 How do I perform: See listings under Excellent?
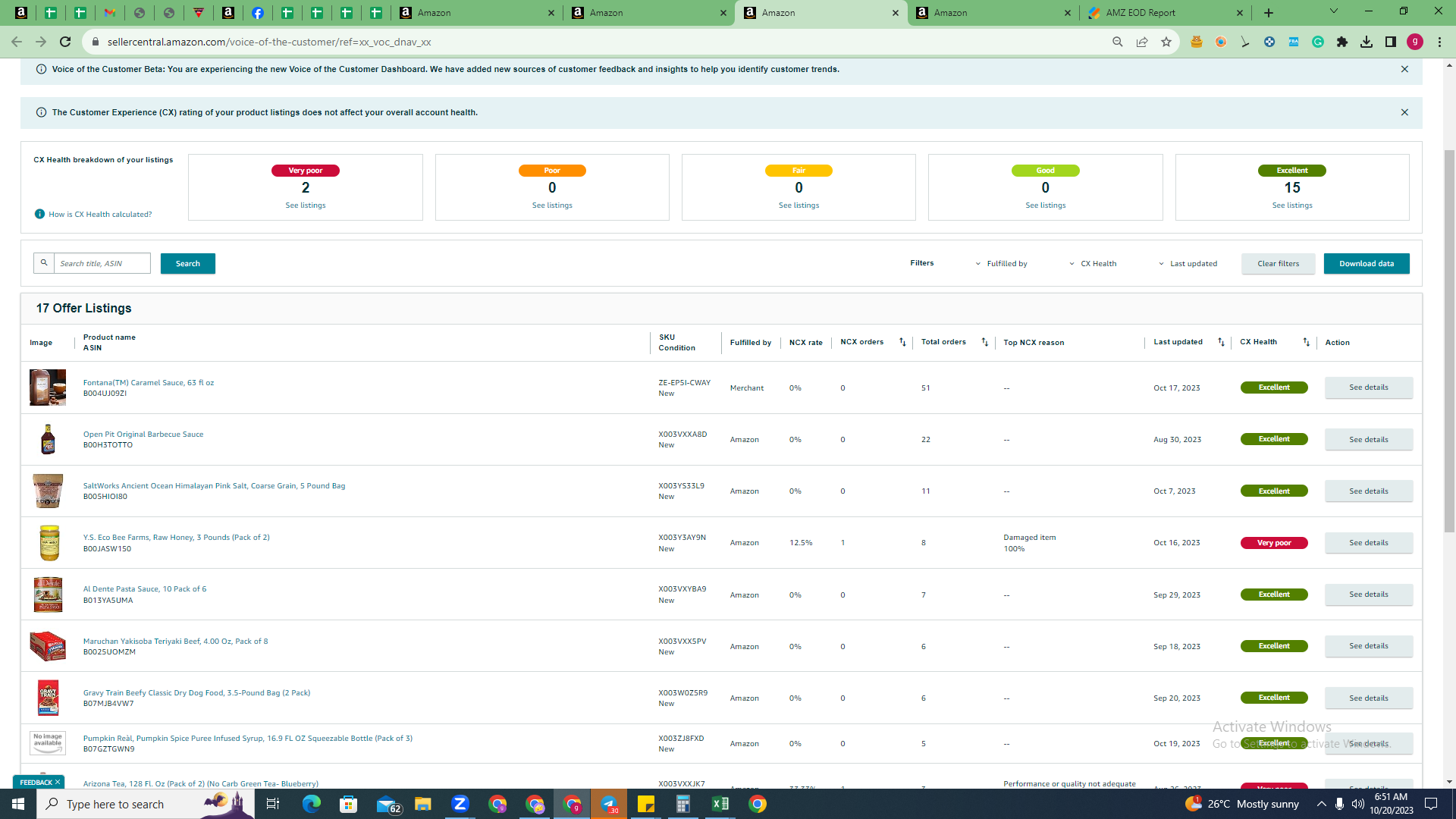coord(1292,206)
